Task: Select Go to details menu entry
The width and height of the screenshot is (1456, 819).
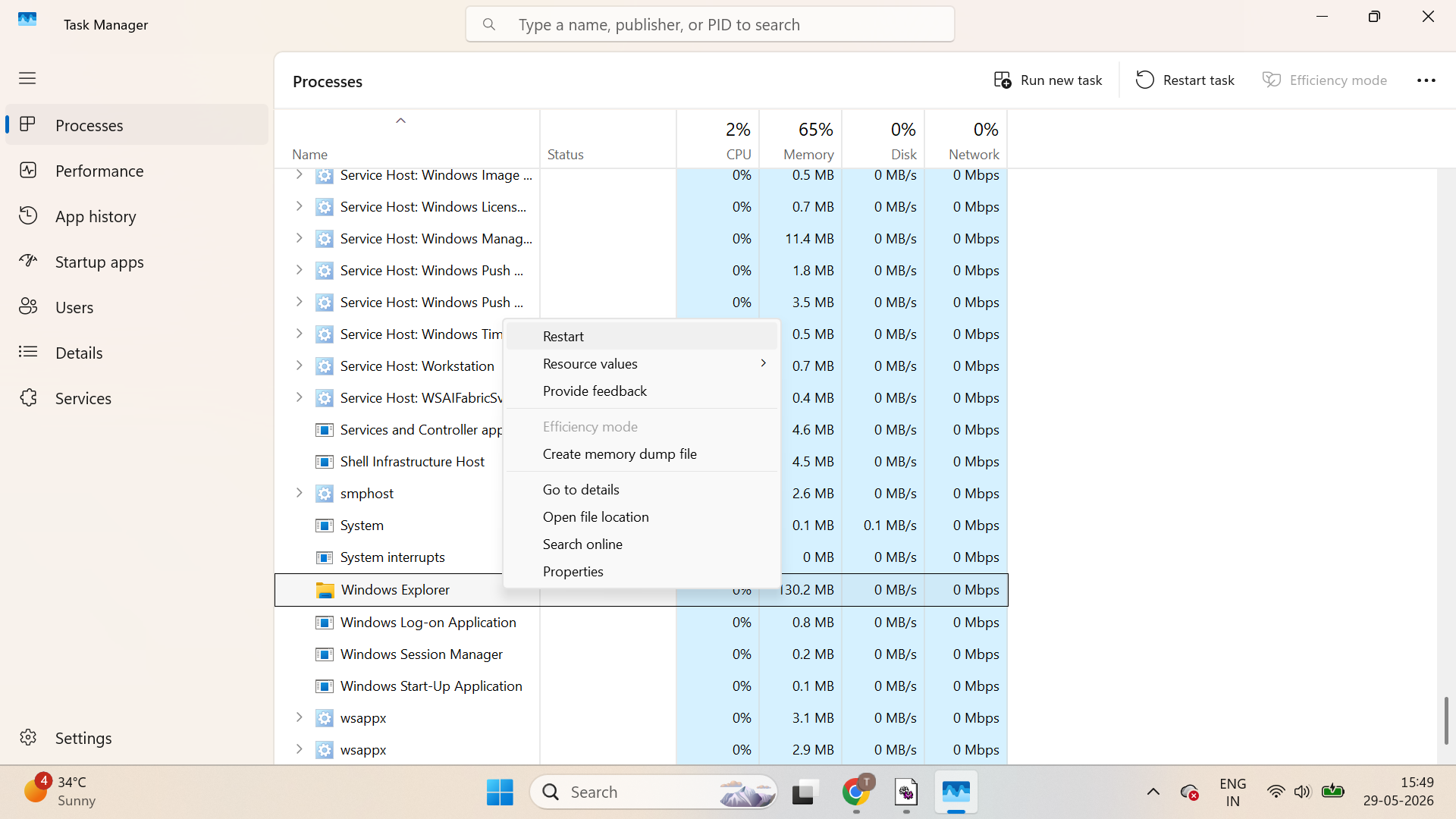Action: 642,489
